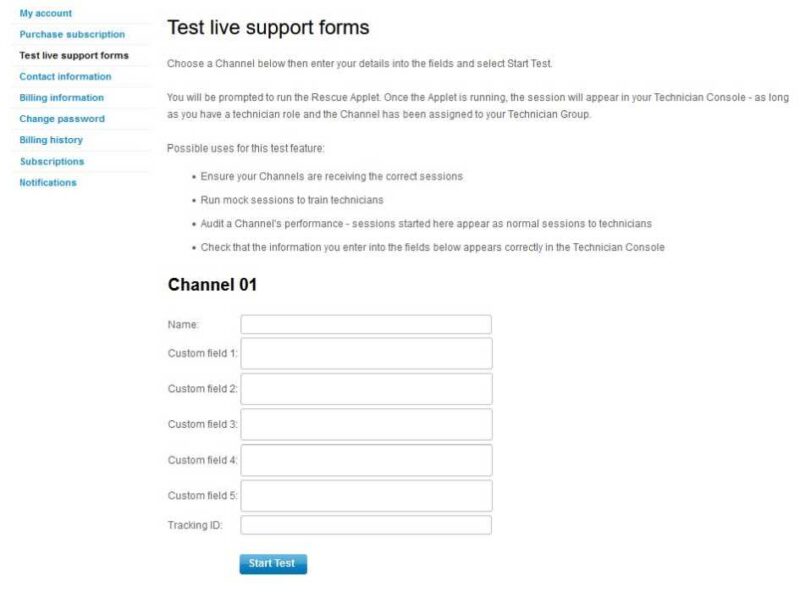This screenshot has width=800, height=593.
Task: Click the Name input field
Action: pyautogui.click(x=366, y=324)
